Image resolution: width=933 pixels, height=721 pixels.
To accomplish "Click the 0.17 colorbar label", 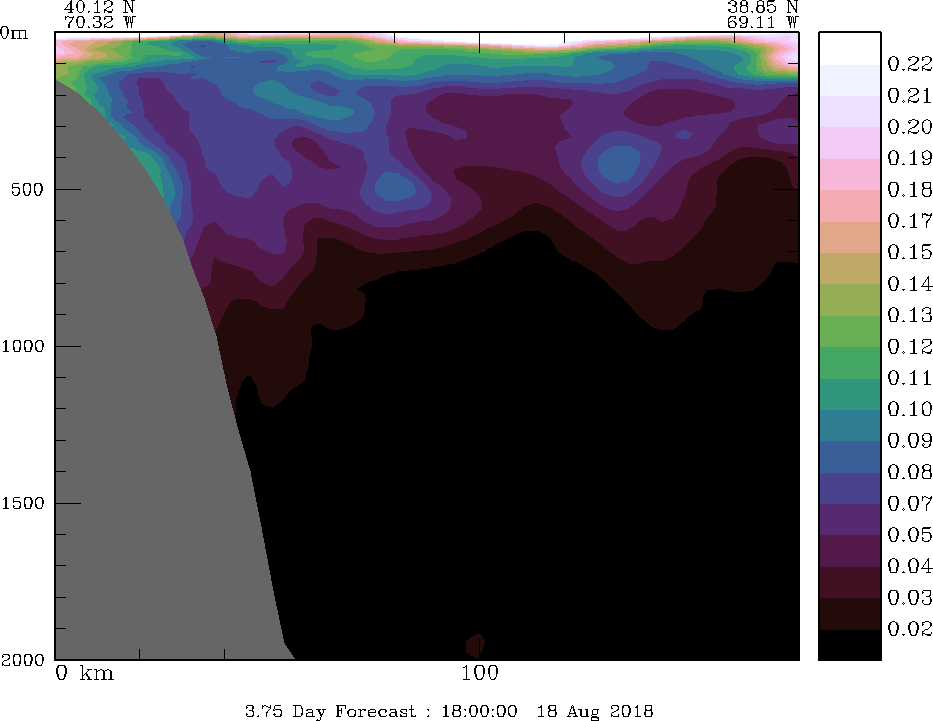I will click(x=910, y=221).
